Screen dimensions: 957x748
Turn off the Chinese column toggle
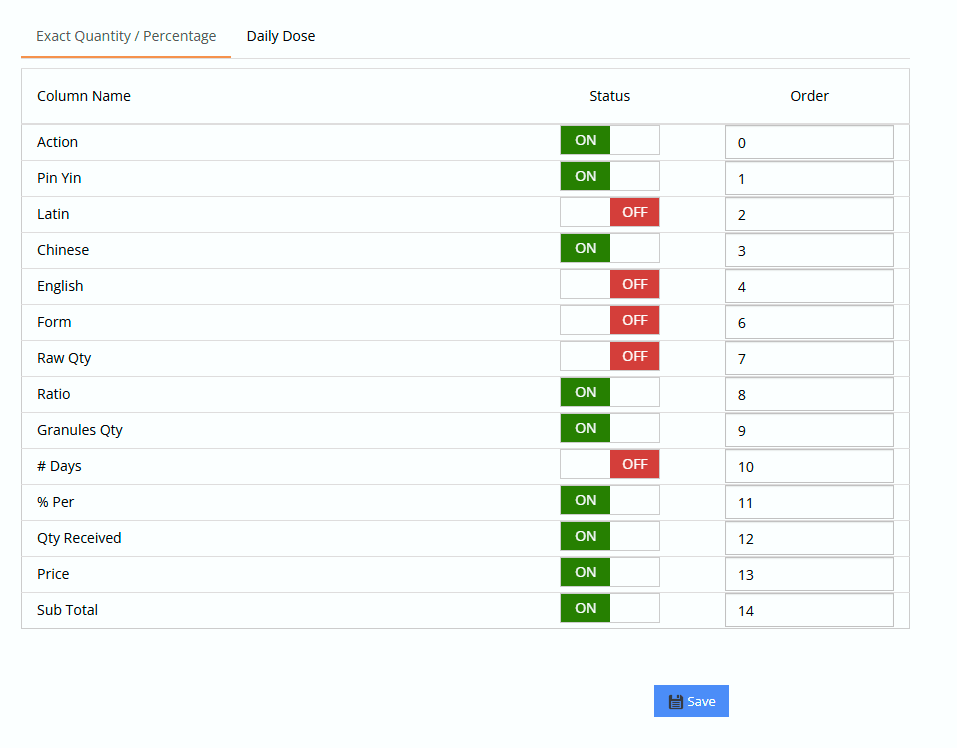(610, 248)
